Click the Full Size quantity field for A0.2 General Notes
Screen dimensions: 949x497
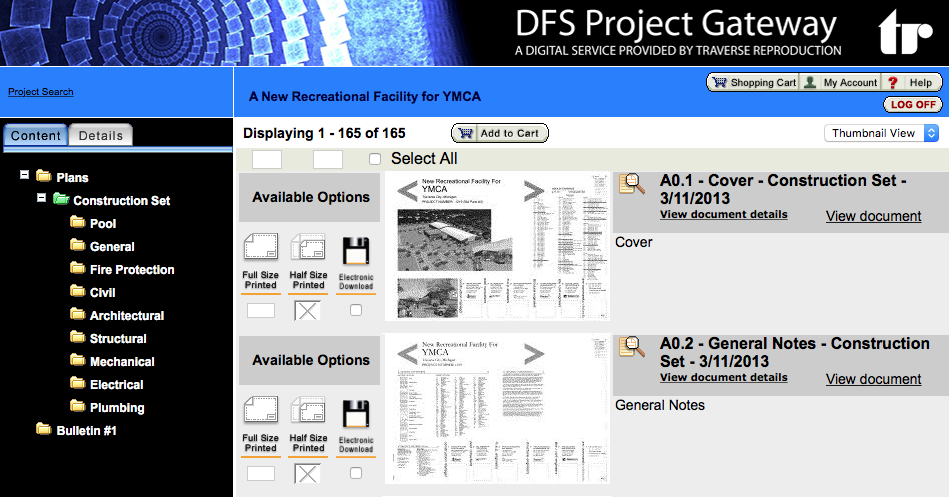point(261,473)
